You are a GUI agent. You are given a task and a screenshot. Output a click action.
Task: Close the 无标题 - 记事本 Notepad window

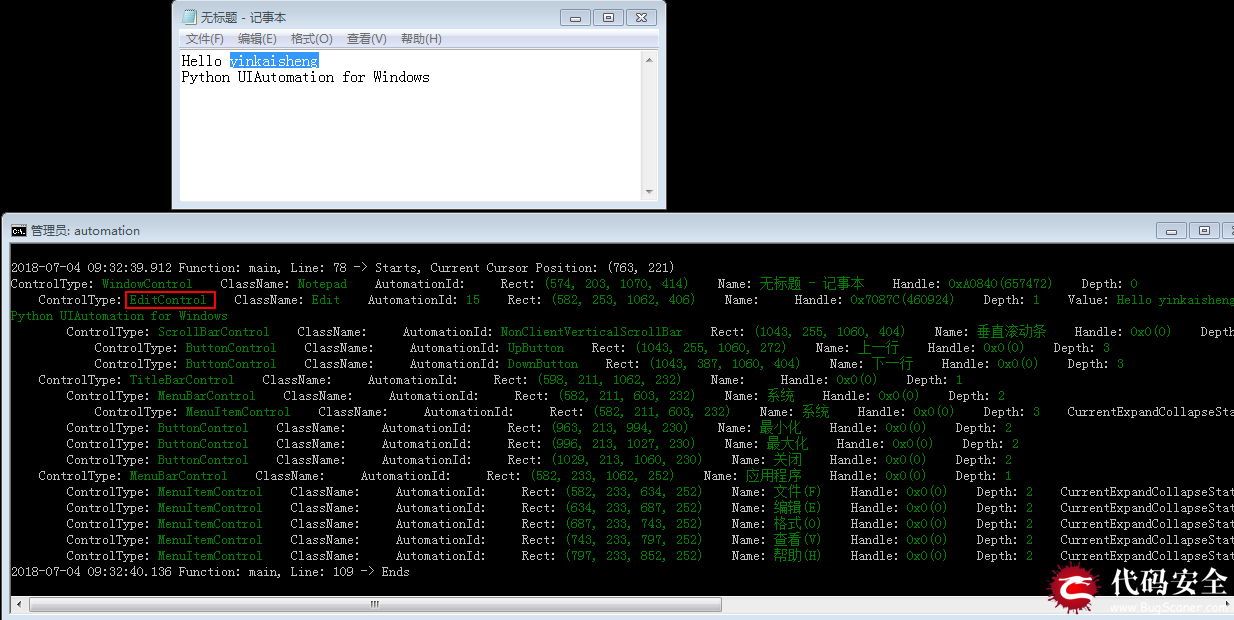[643, 17]
